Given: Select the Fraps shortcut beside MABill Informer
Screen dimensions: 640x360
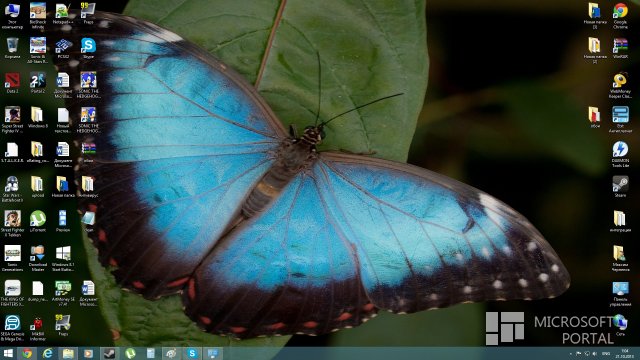Looking at the screenshot, I should pyautogui.click(x=63, y=326).
